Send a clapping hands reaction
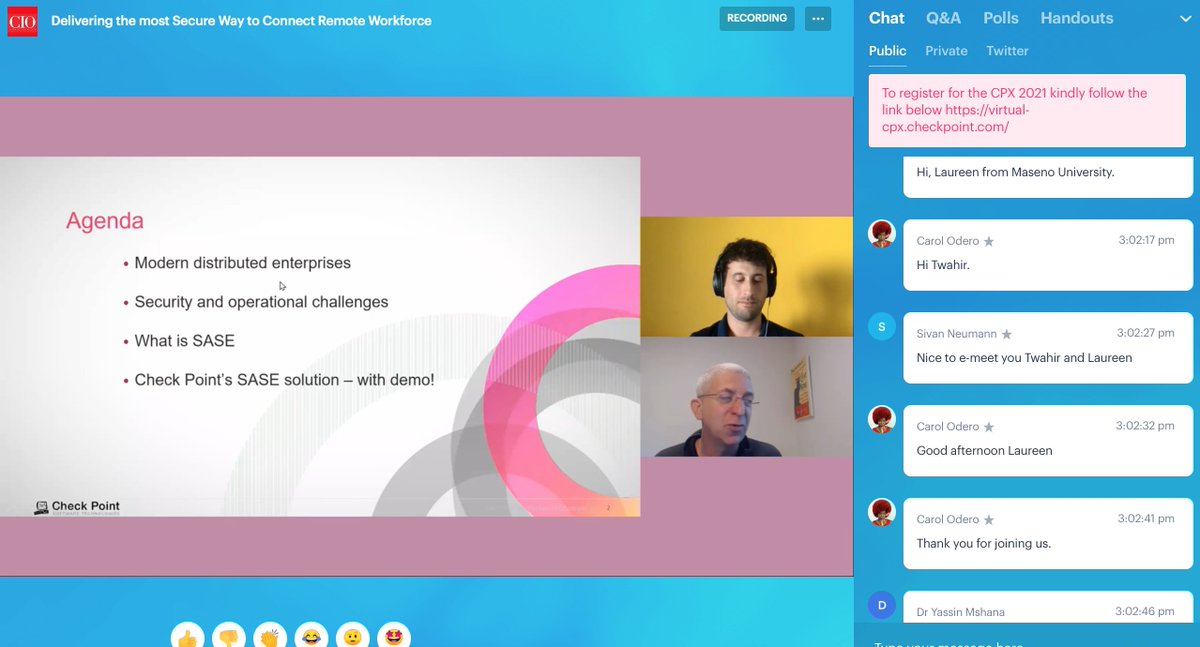1200x647 pixels. 270,635
